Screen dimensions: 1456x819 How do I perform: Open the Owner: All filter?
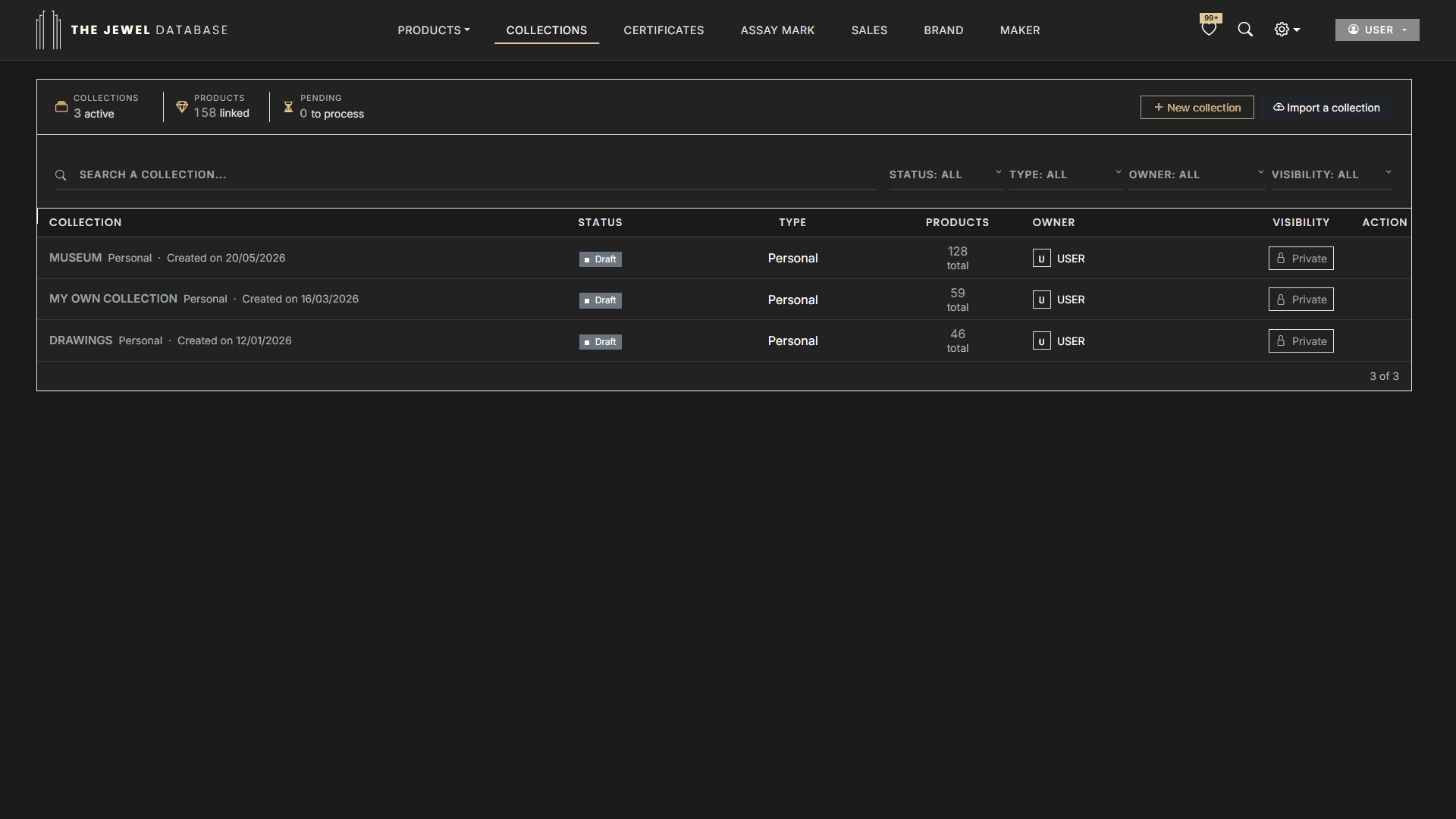1197,174
